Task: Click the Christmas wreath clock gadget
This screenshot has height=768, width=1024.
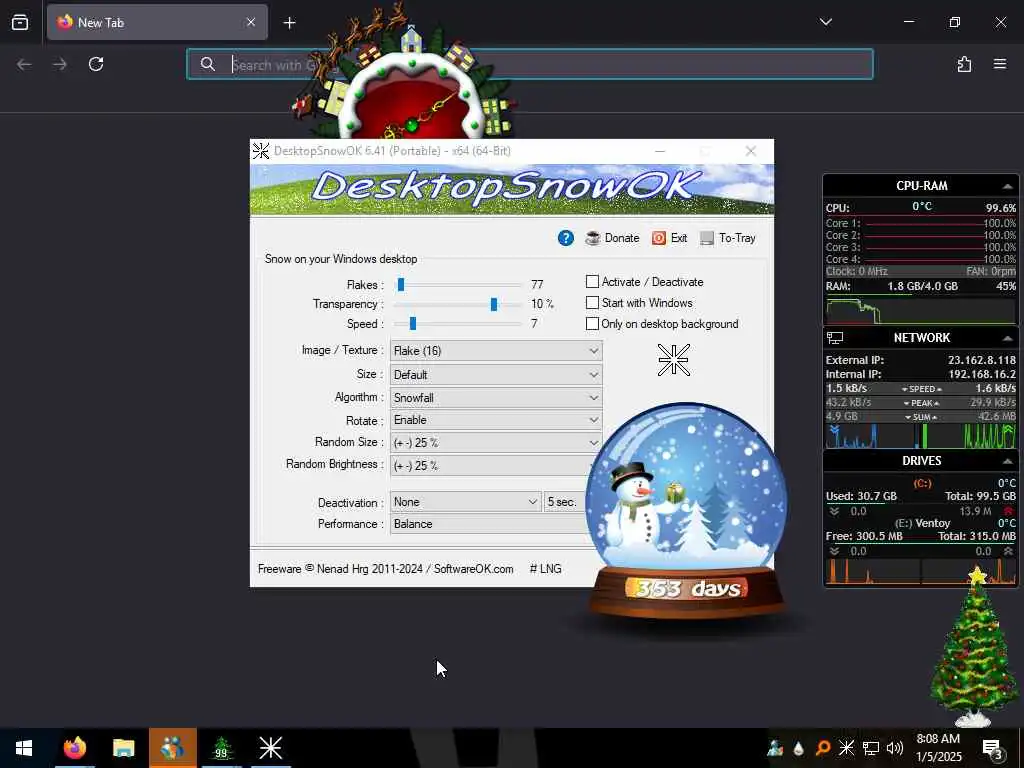Action: pos(413,85)
